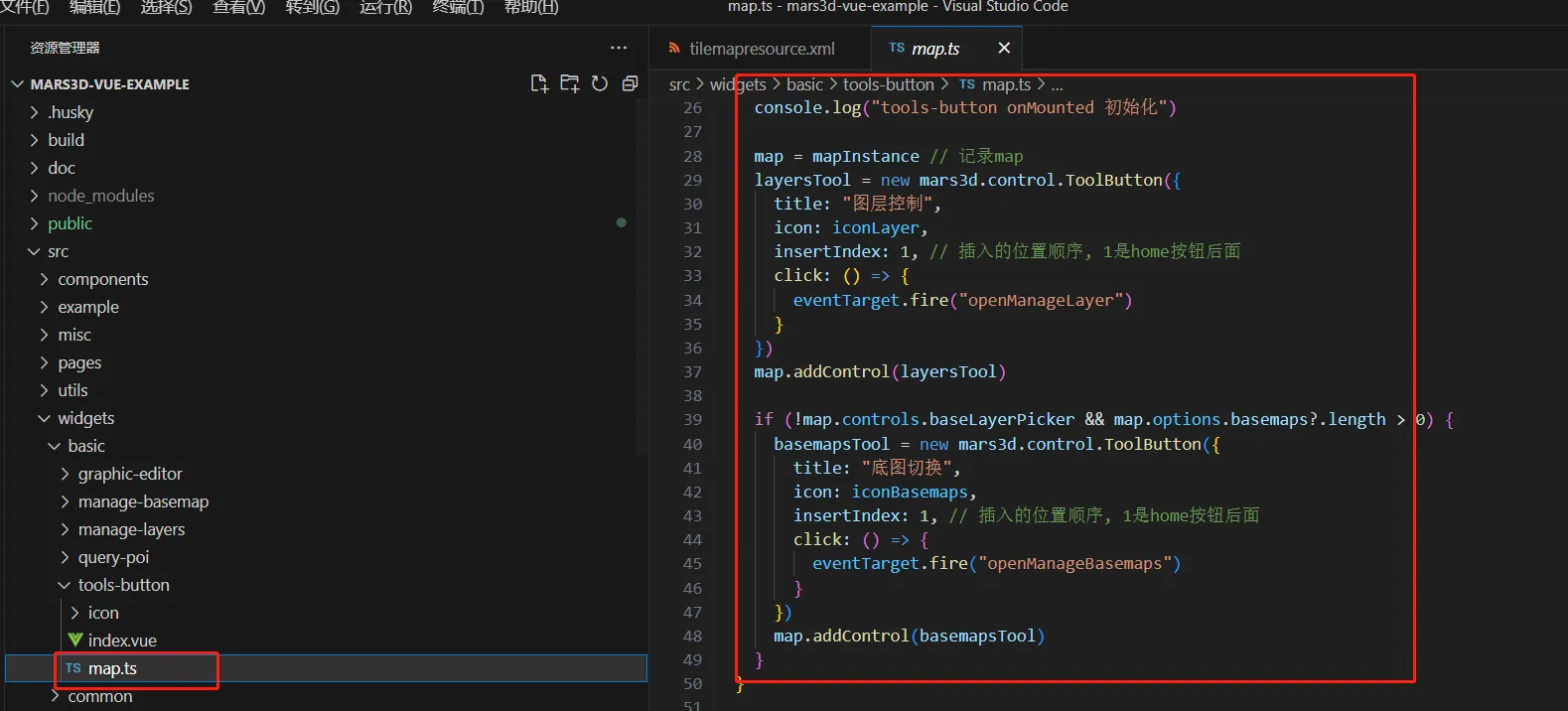Click line number 39 in the gutter
Screen dimensions: 1568x711
click(692, 420)
